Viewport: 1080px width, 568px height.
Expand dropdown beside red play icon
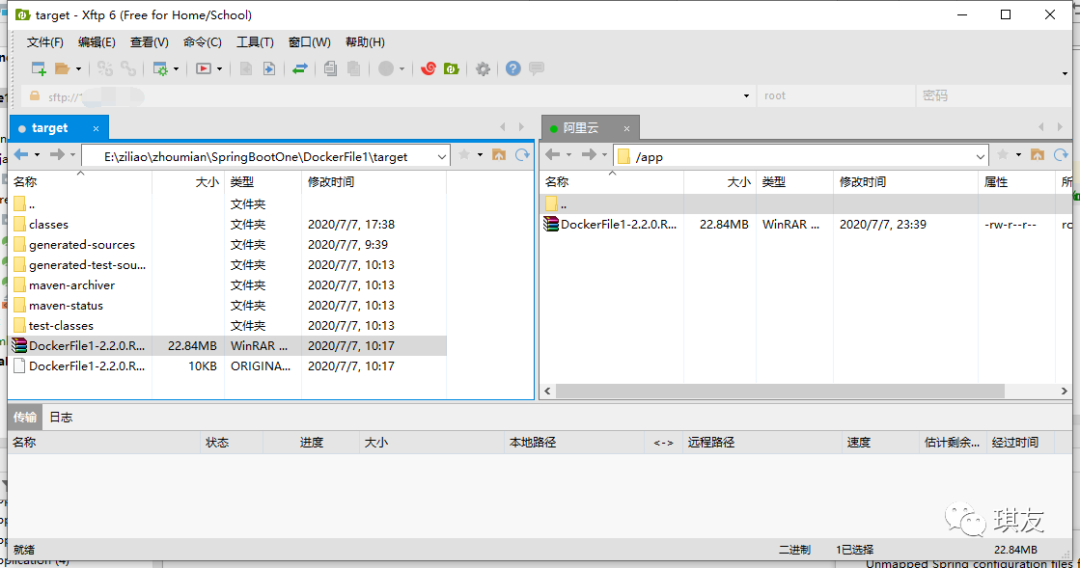click(220, 69)
